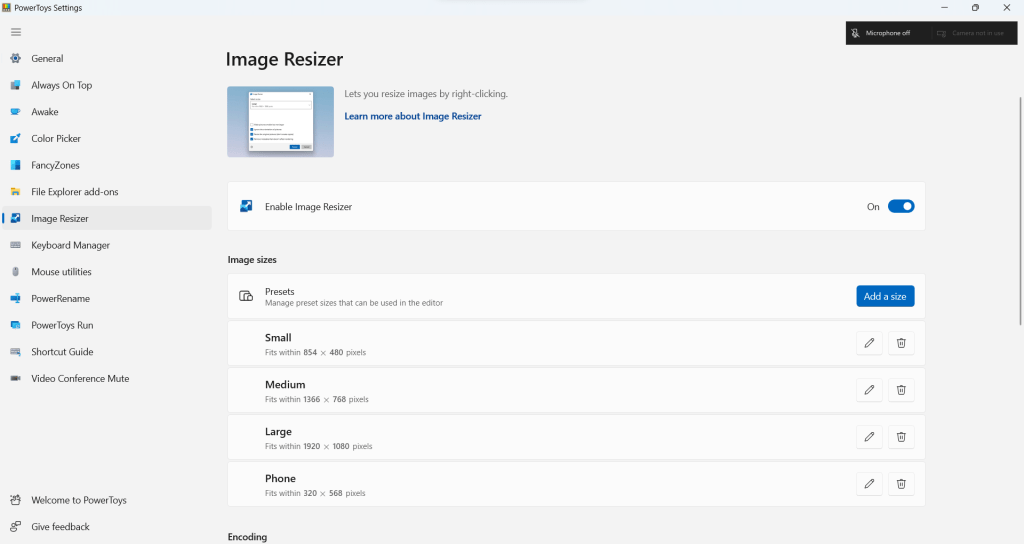Edit the Medium preset size
This screenshot has height=544, width=1024.
tap(869, 390)
